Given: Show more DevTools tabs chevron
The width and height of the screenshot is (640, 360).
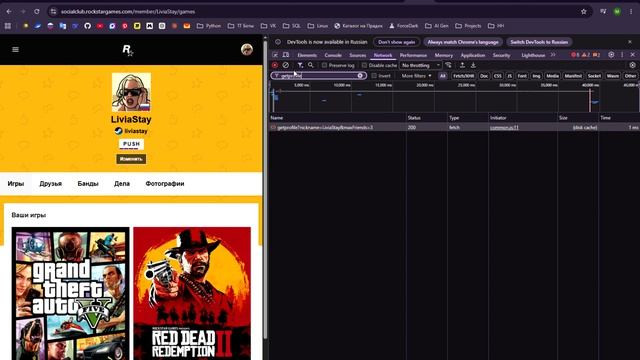Looking at the screenshot, I should (553, 55).
